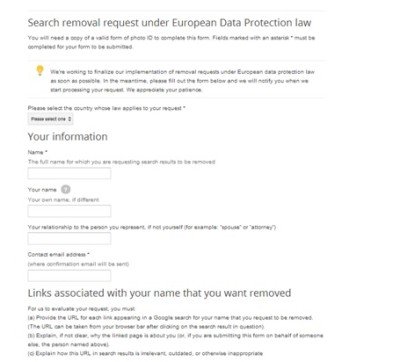
Task: Click the 'Your information' section heading
Action: 68,137
